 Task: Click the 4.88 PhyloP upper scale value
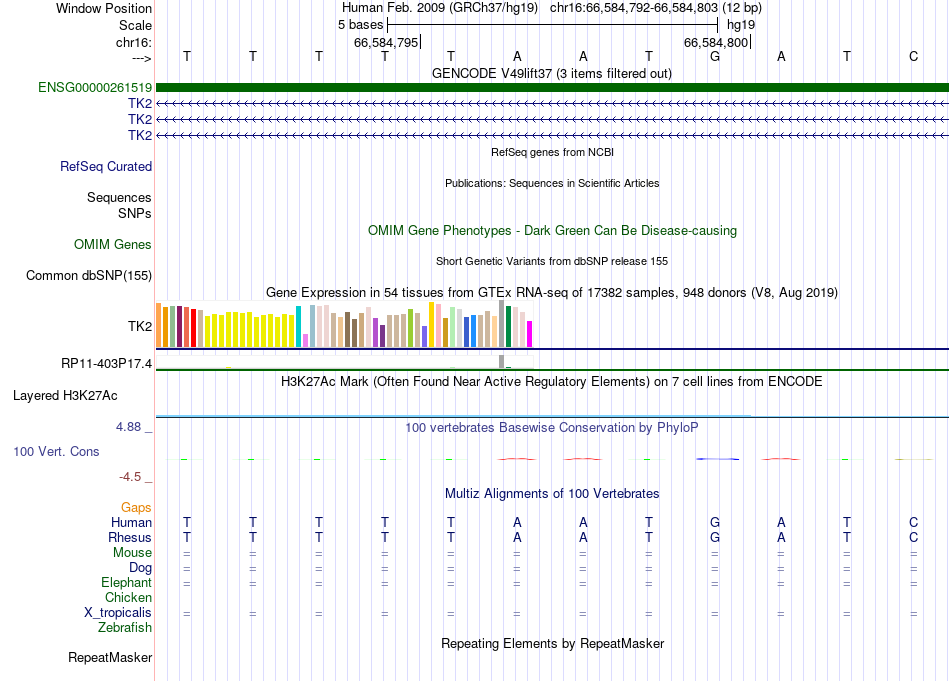[x=128, y=427]
